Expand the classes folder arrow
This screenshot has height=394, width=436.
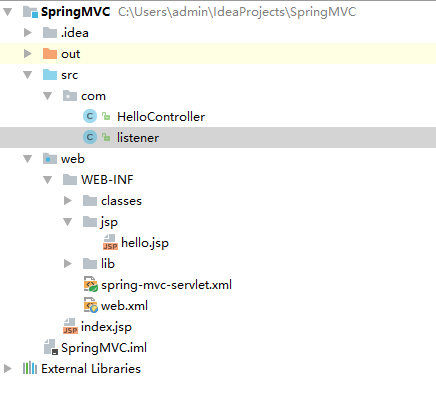[x=68, y=201]
